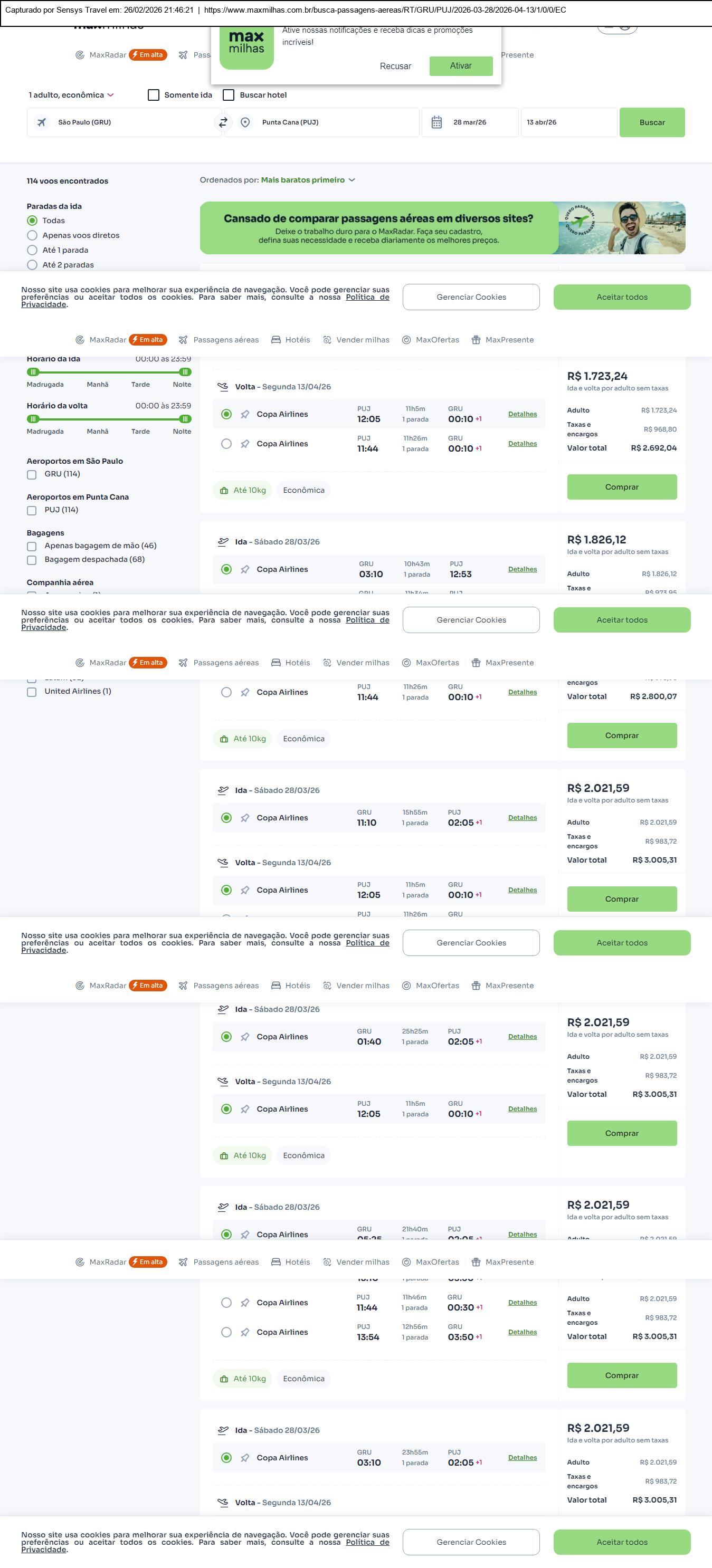Enable the Somente ida checkbox

(154, 95)
